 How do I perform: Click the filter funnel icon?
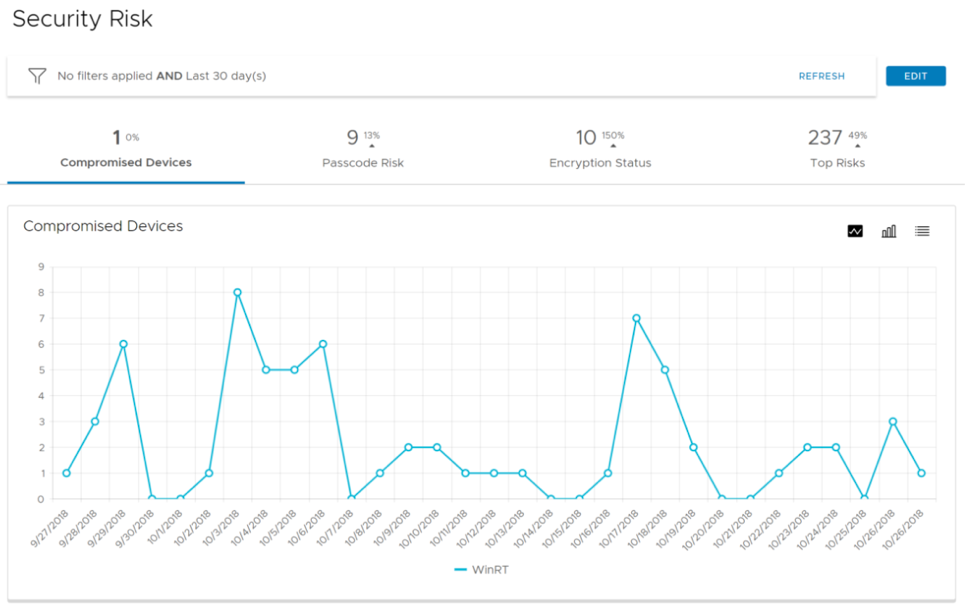[x=37, y=76]
